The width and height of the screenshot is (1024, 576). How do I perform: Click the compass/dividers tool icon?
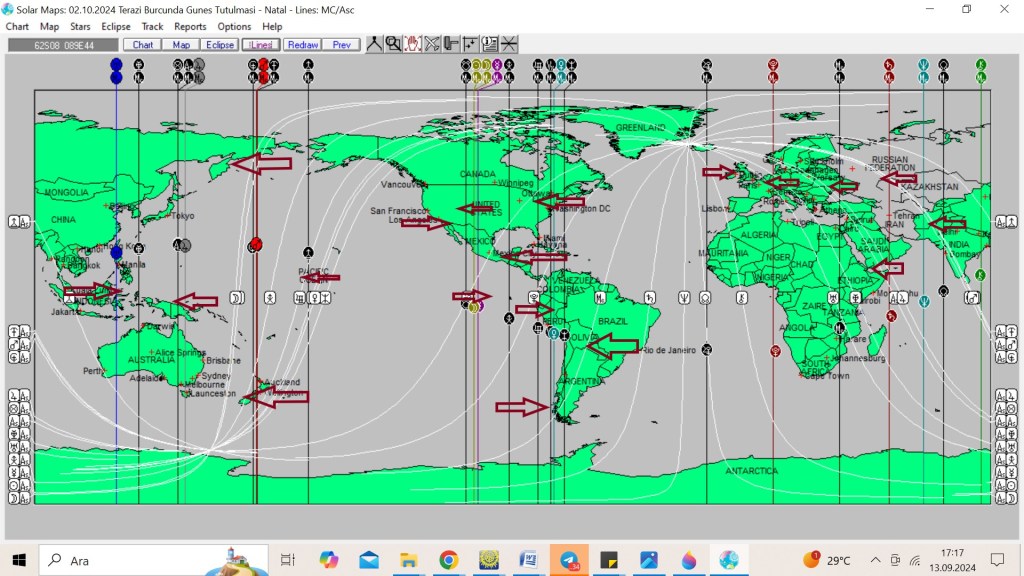(374, 44)
